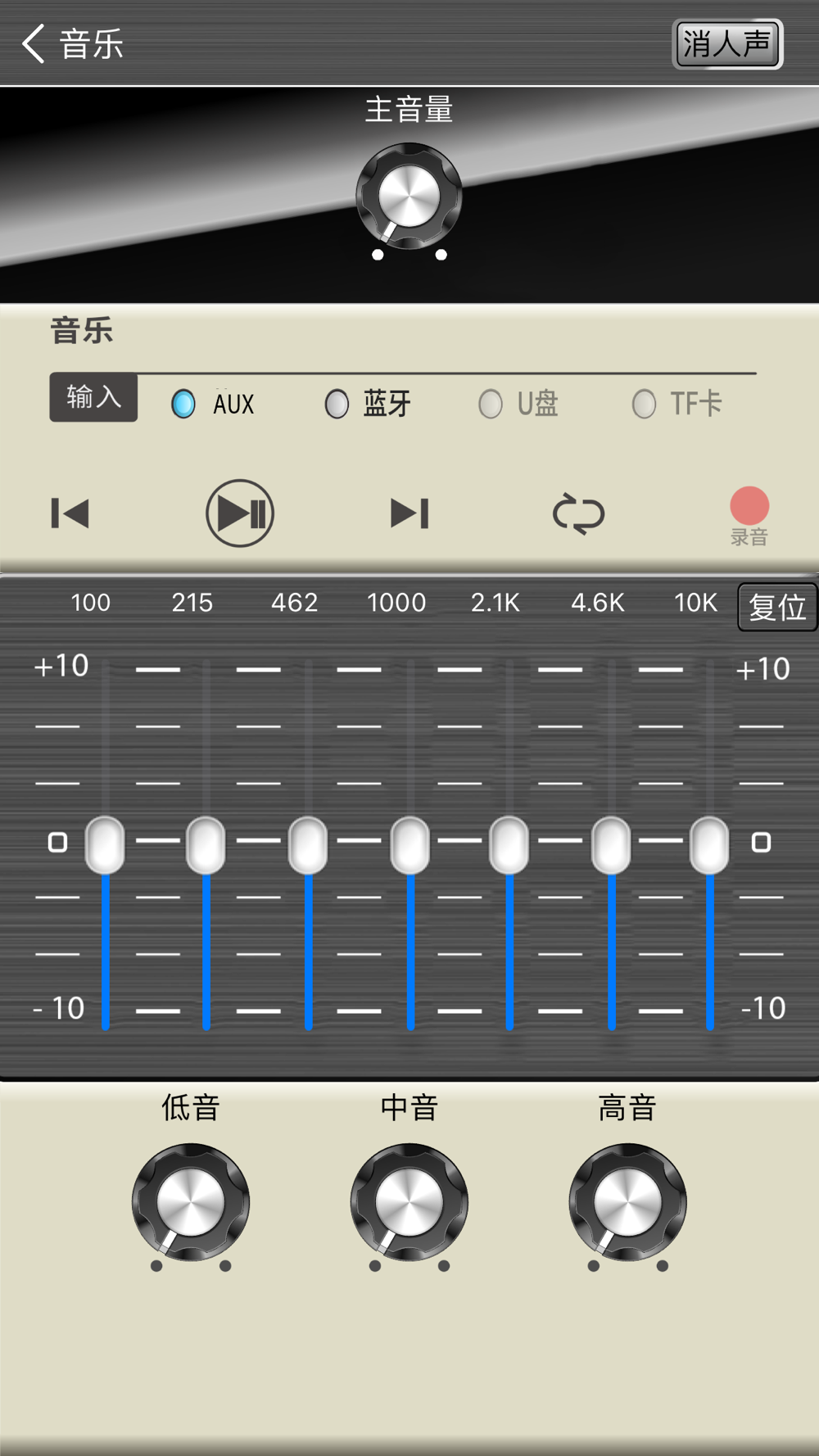Click the 主音量 master volume knob
The width and height of the screenshot is (819, 1456).
tap(409, 197)
